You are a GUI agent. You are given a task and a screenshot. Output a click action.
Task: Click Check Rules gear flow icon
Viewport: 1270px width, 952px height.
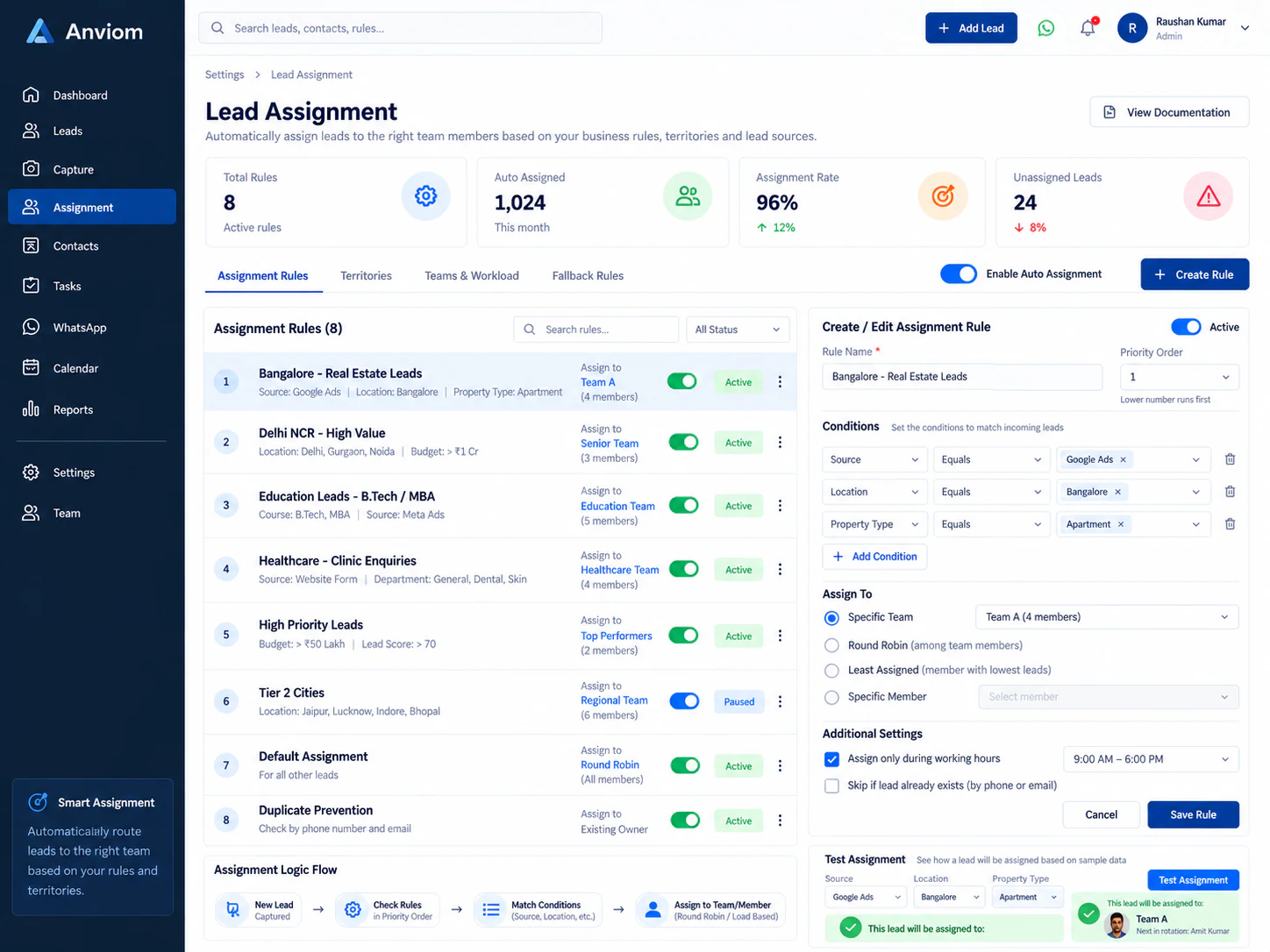click(x=353, y=910)
